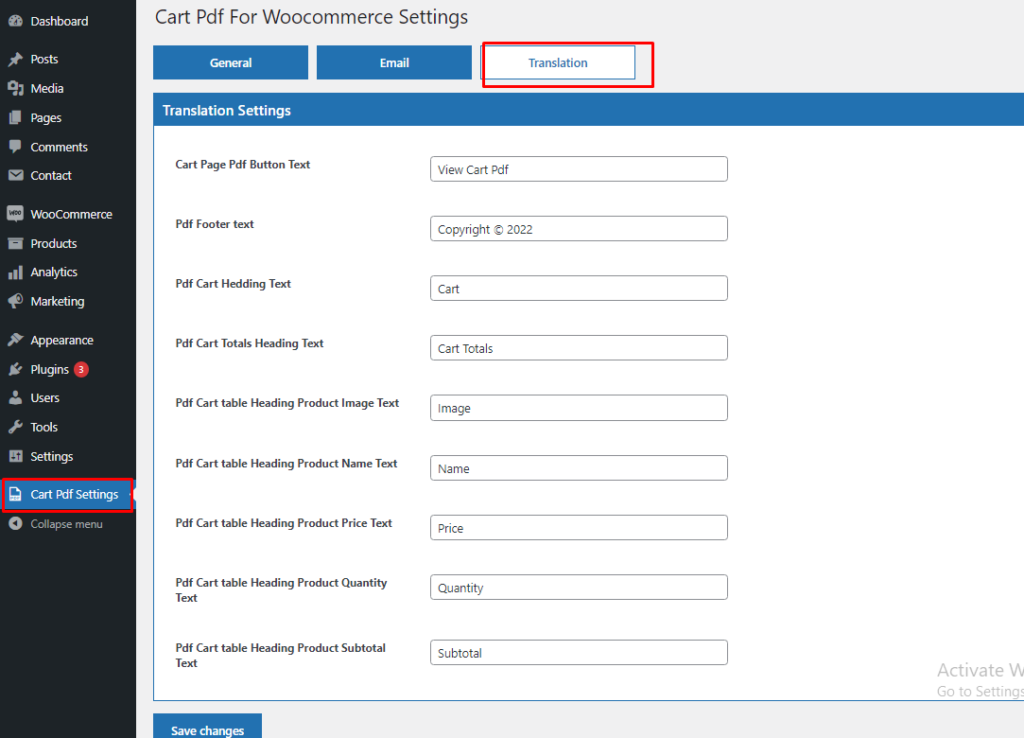
Task: Switch to the Email tab
Action: (x=394, y=63)
